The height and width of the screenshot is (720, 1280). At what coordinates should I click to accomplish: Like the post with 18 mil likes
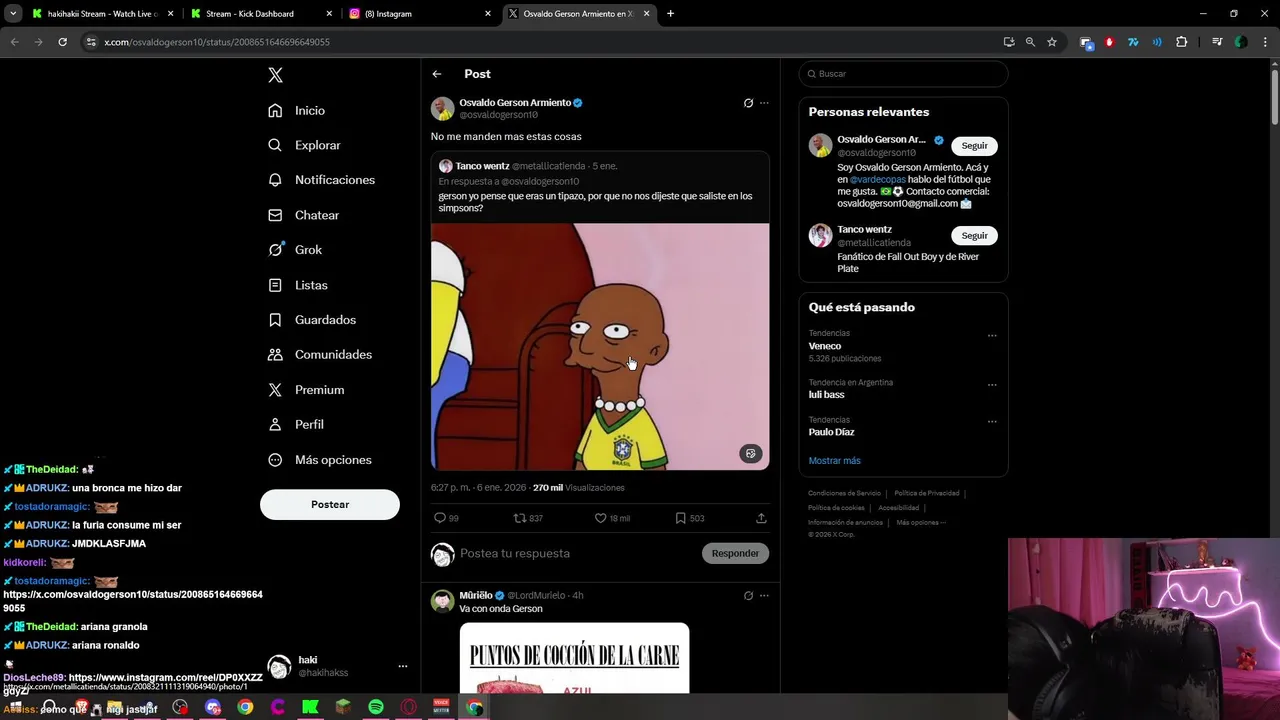pos(613,518)
